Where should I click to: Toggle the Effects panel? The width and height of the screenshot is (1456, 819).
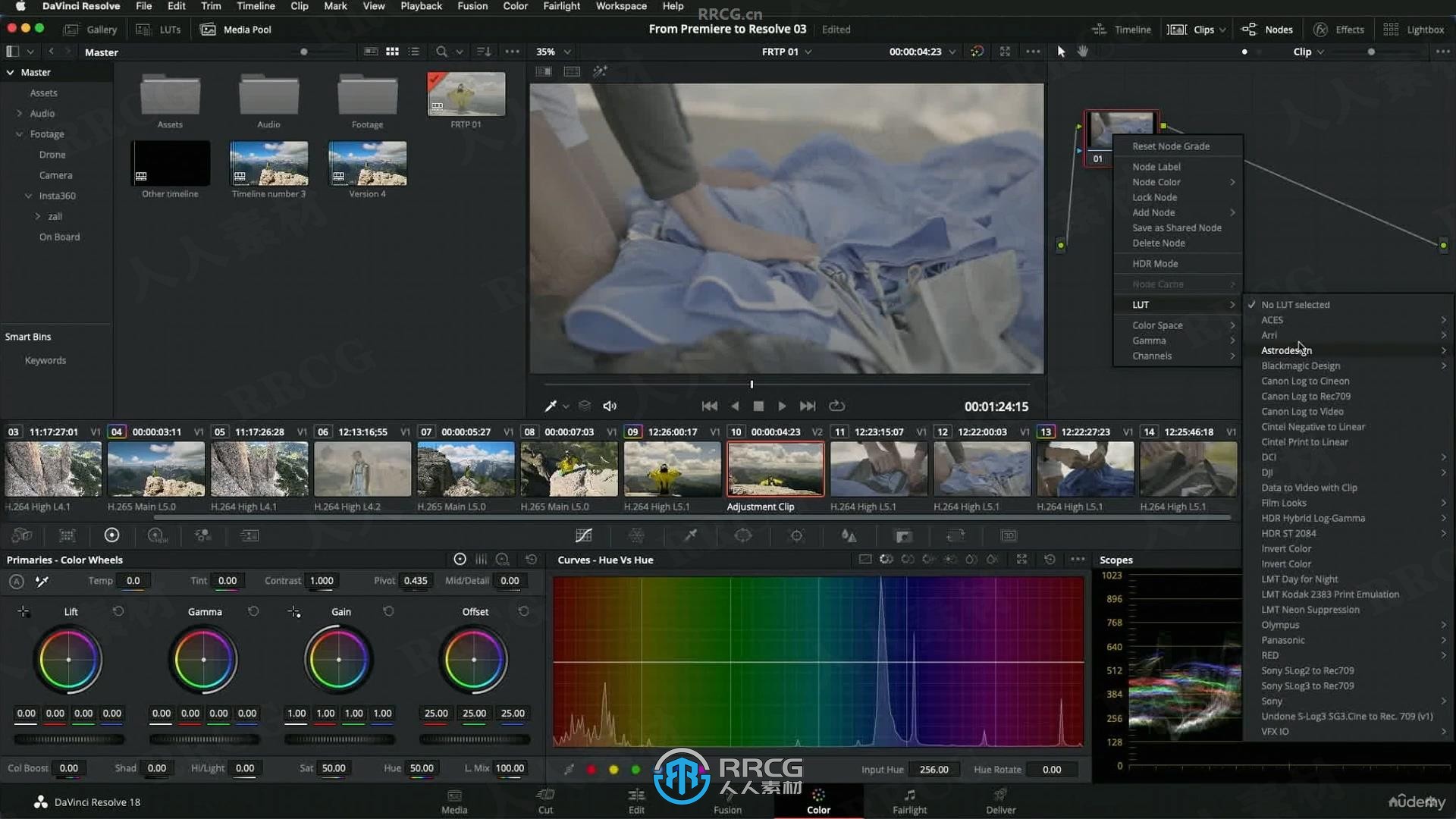click(x=1339, y=30)
